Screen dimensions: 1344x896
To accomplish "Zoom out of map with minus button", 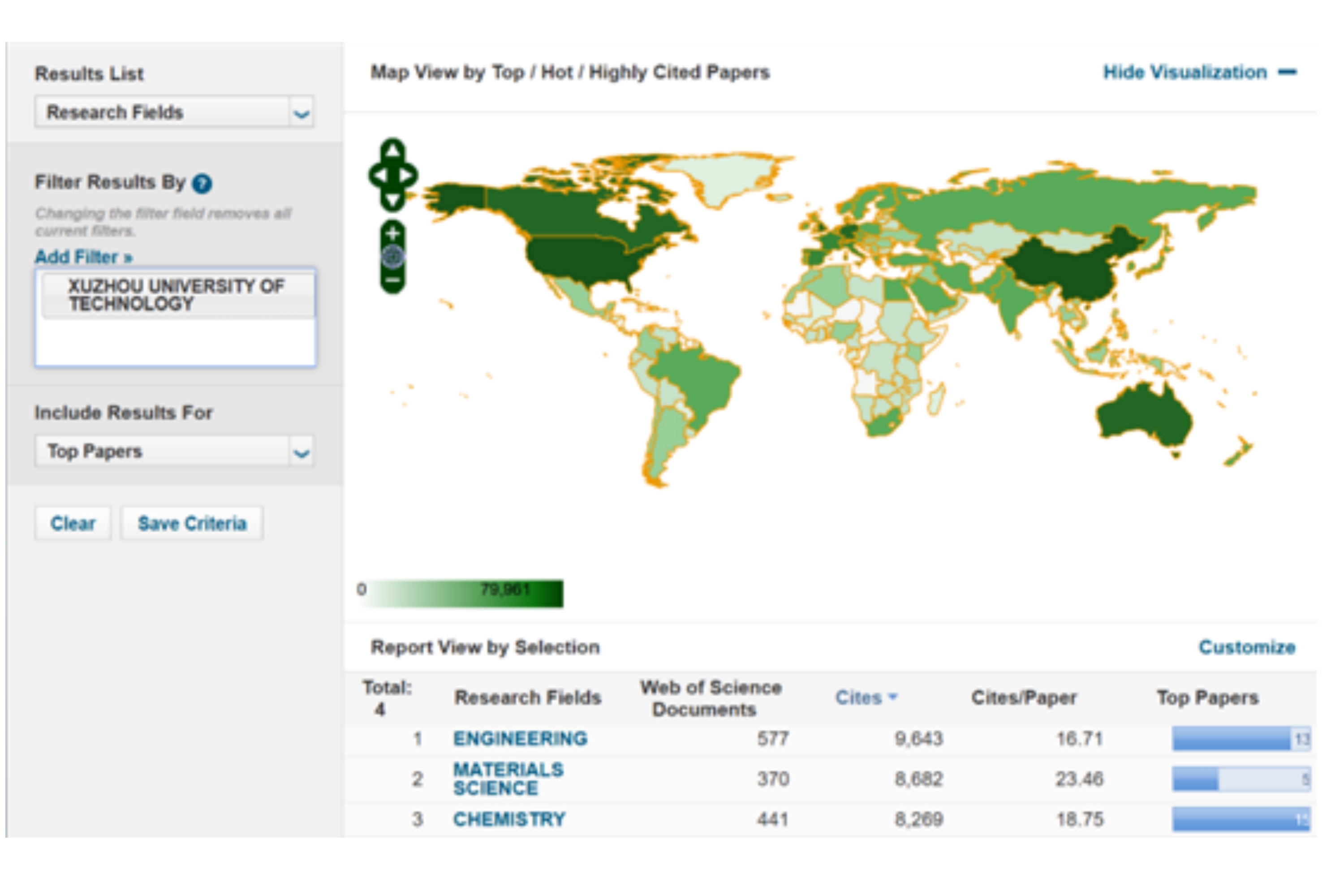I will pyautogui.click(x=392, y=280).
